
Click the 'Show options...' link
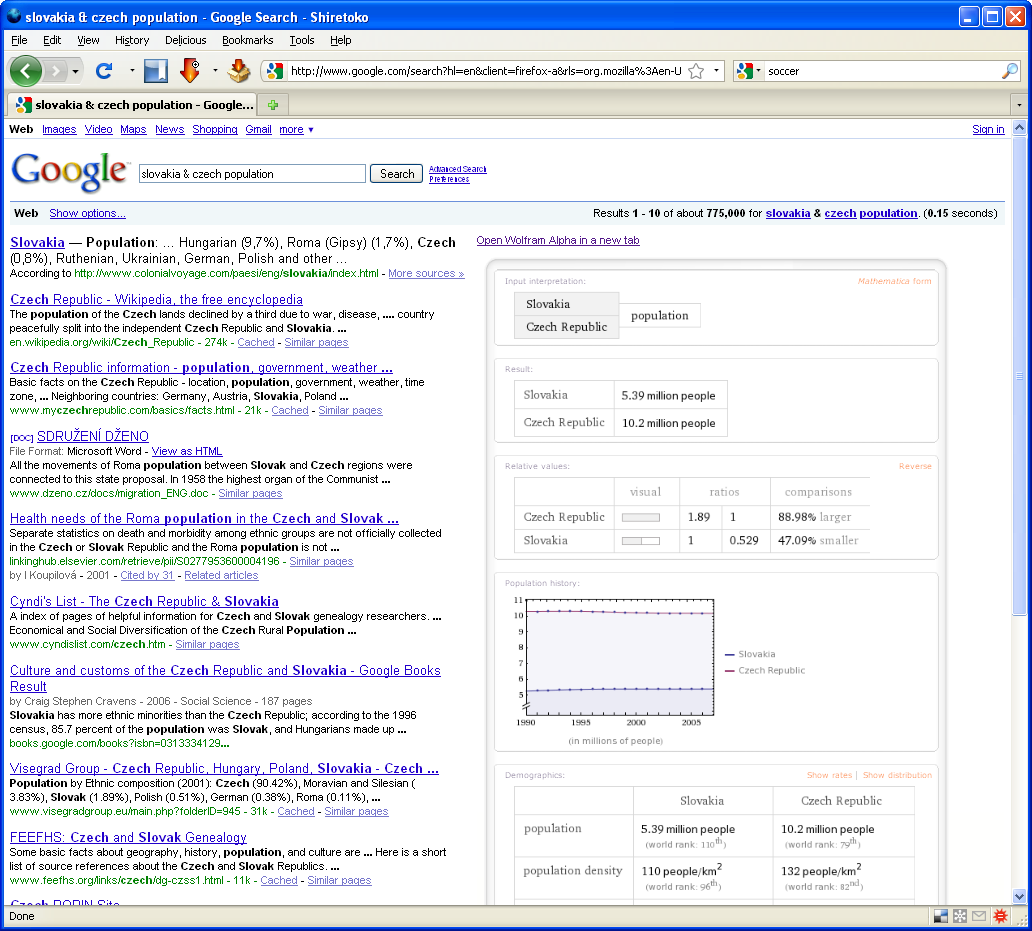pyautogui.click(x=87, y=213)
